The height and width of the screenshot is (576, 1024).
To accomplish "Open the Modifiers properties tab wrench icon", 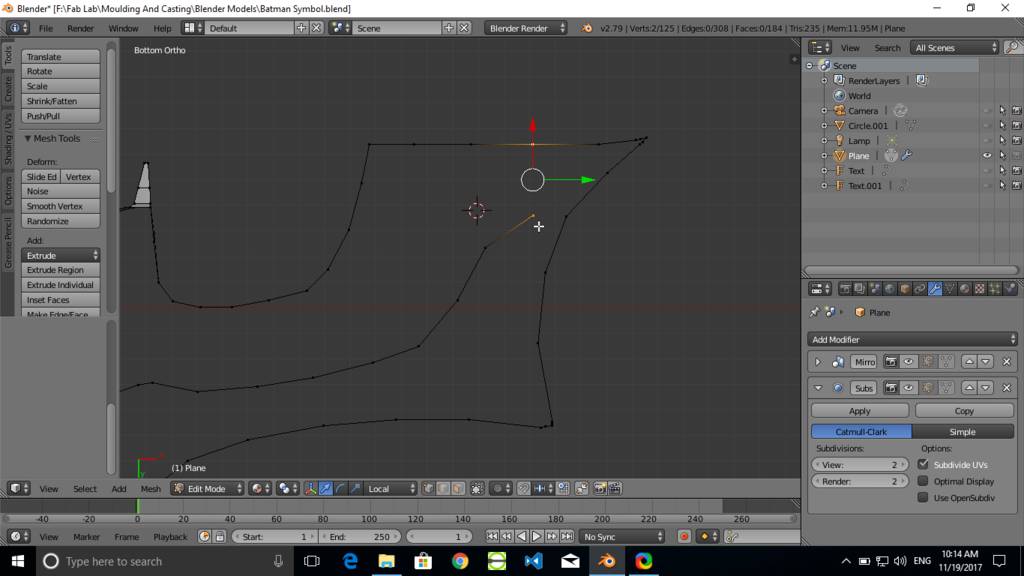I will click(935, 289).
